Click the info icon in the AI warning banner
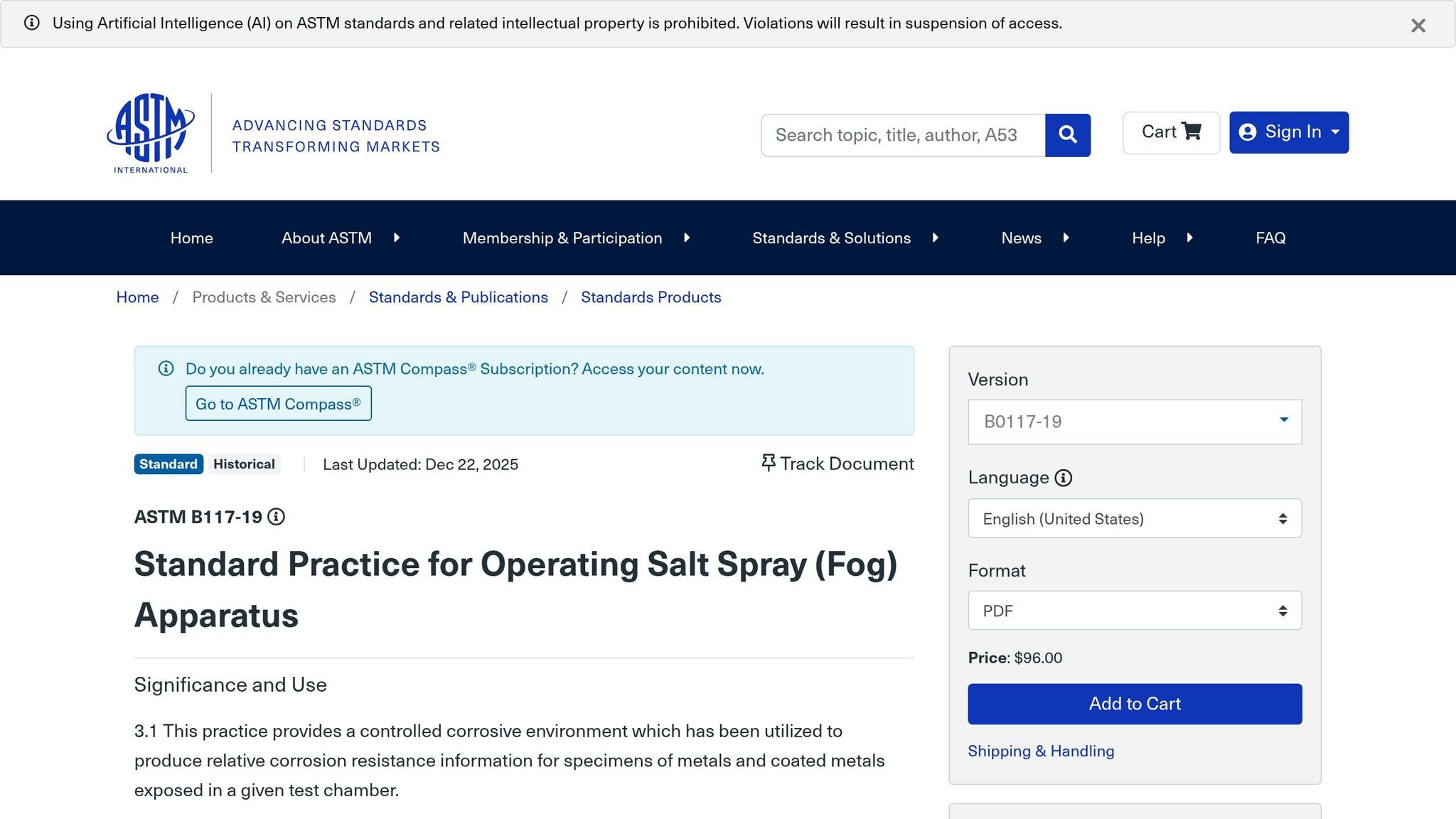 click(x=32, y=23)
